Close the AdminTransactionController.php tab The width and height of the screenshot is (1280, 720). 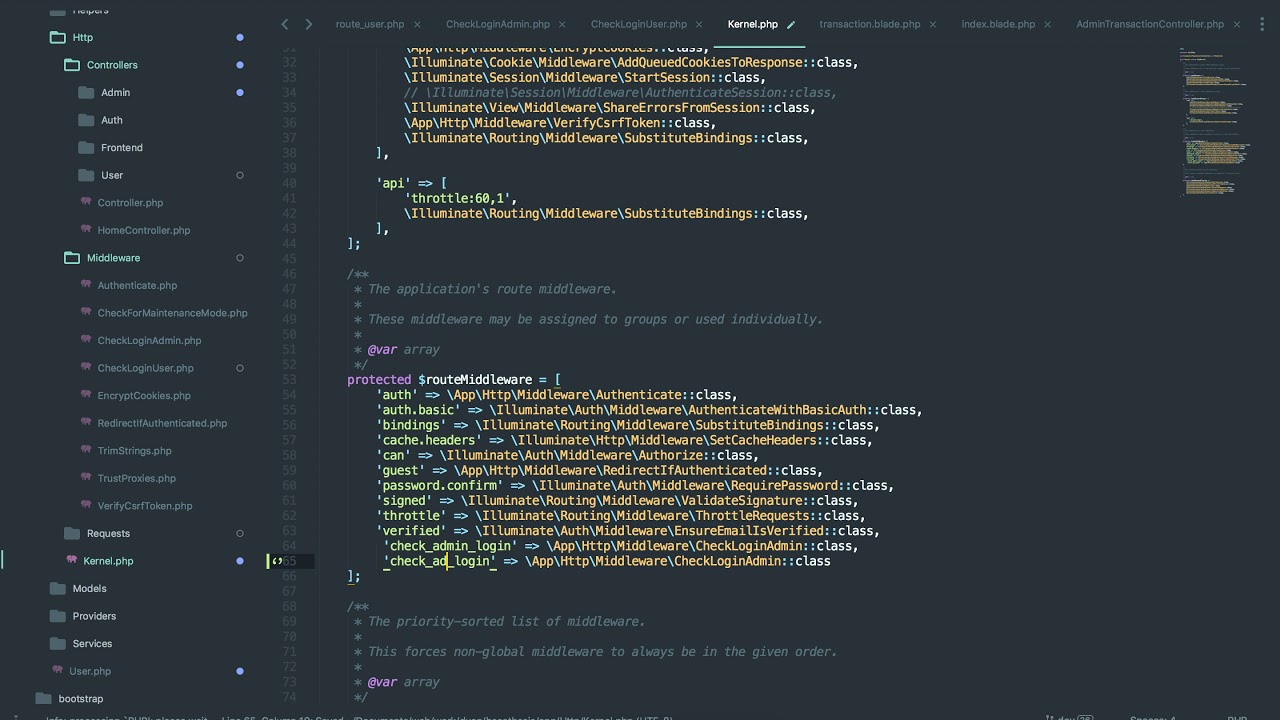(x=1237, y=24)
